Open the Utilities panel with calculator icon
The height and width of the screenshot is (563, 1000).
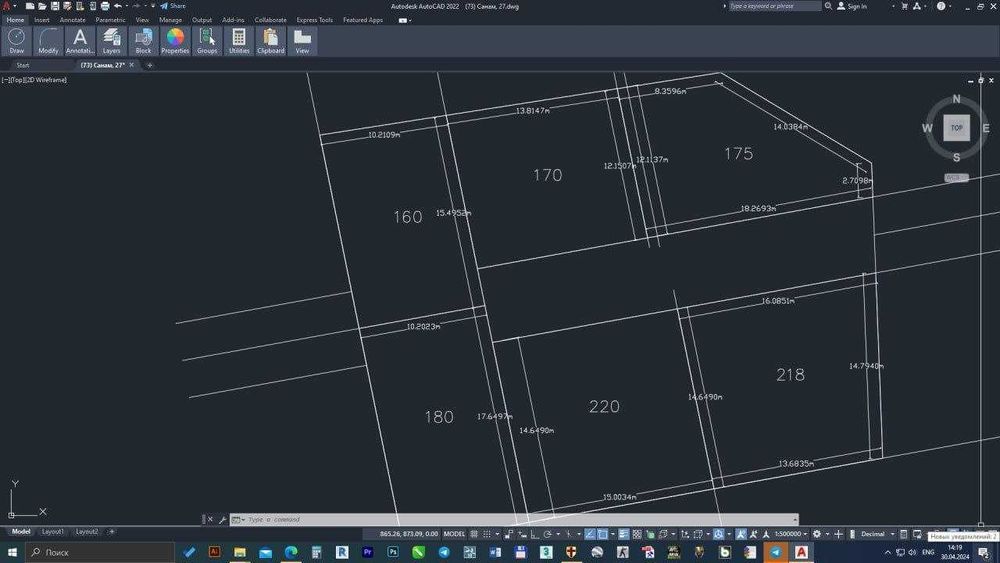(239, 40)
